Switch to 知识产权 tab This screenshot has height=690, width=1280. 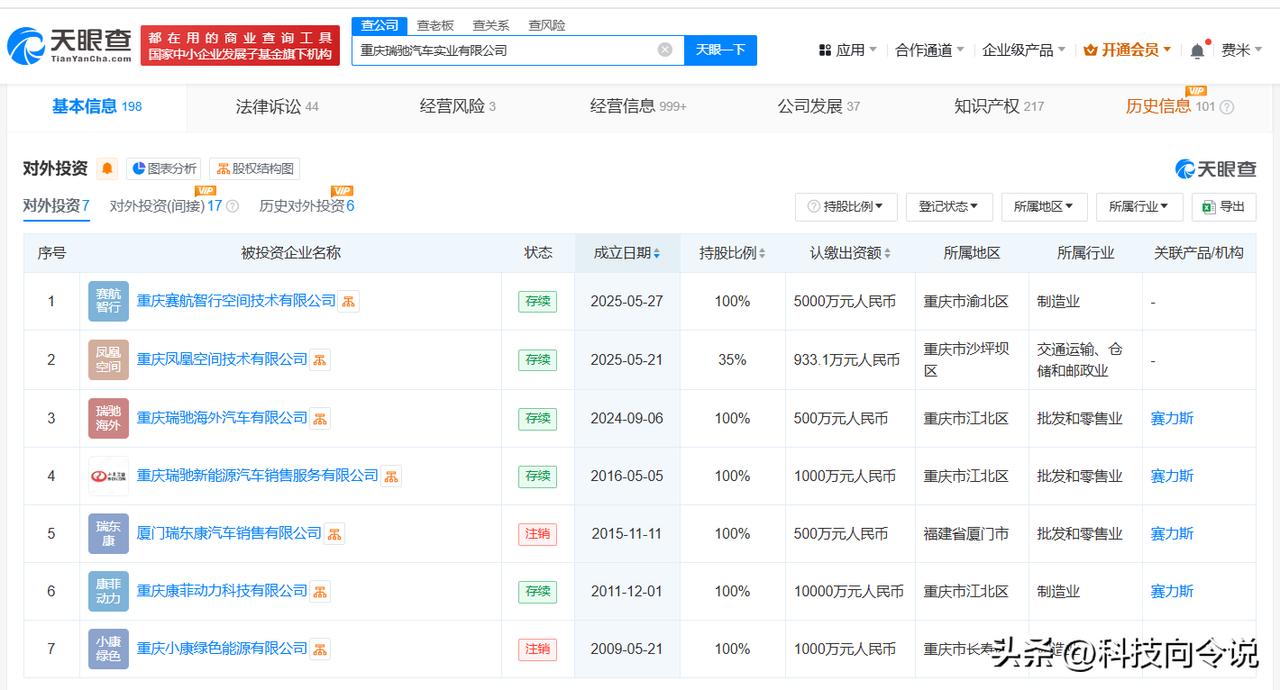[x=999, y=106]
